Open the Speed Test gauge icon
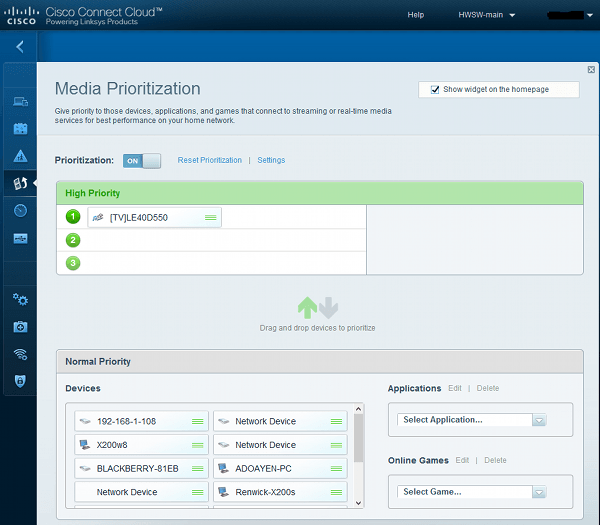 coord(20,210)
